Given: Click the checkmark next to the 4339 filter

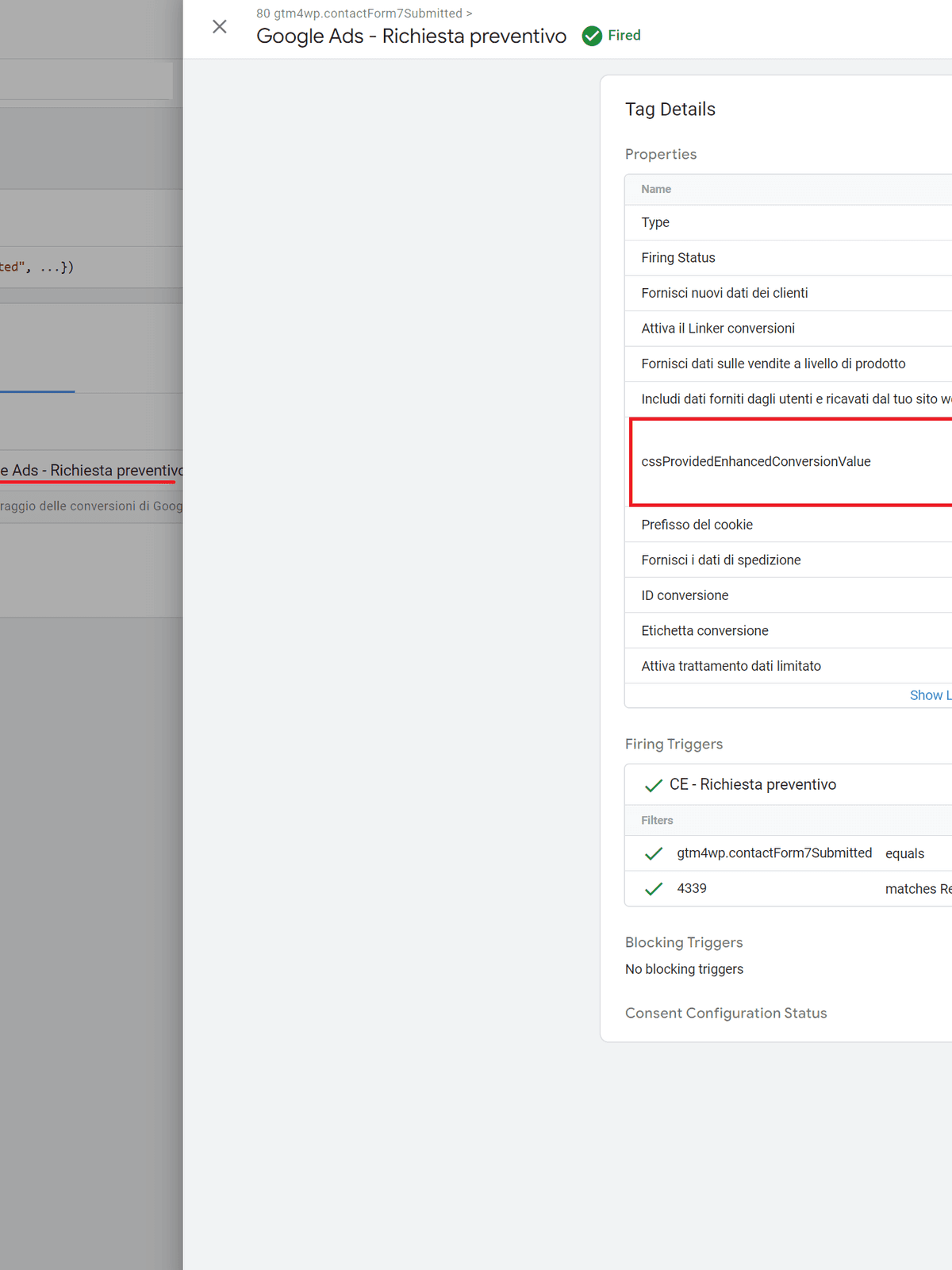Looking at the screenshot, I should (654, 889).
